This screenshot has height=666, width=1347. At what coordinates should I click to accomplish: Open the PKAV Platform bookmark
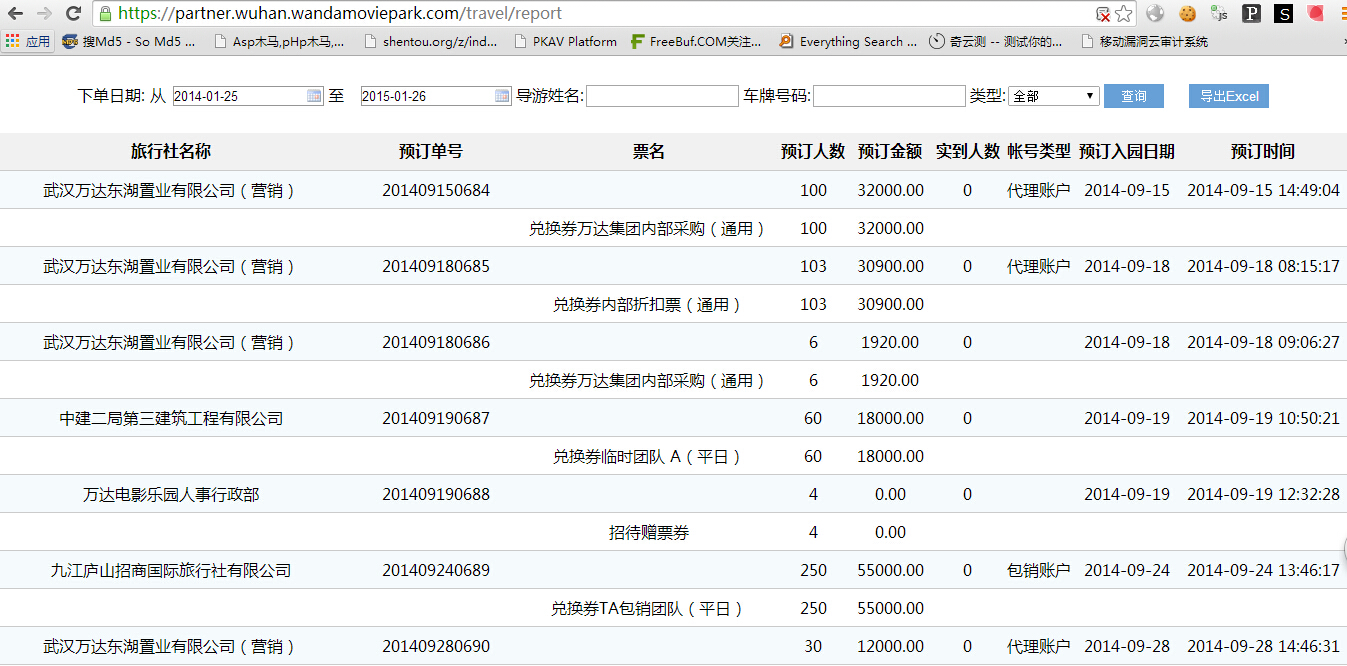tap(565, 42)
